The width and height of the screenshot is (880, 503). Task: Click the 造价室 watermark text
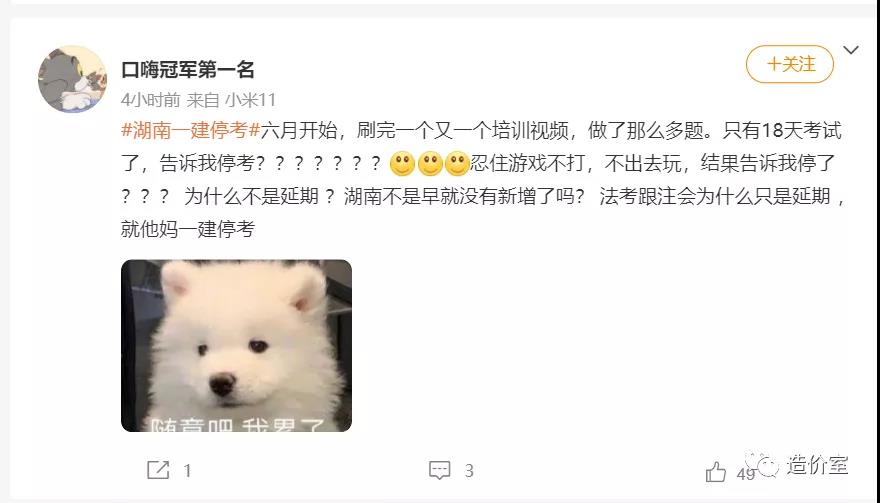[817, 464]
